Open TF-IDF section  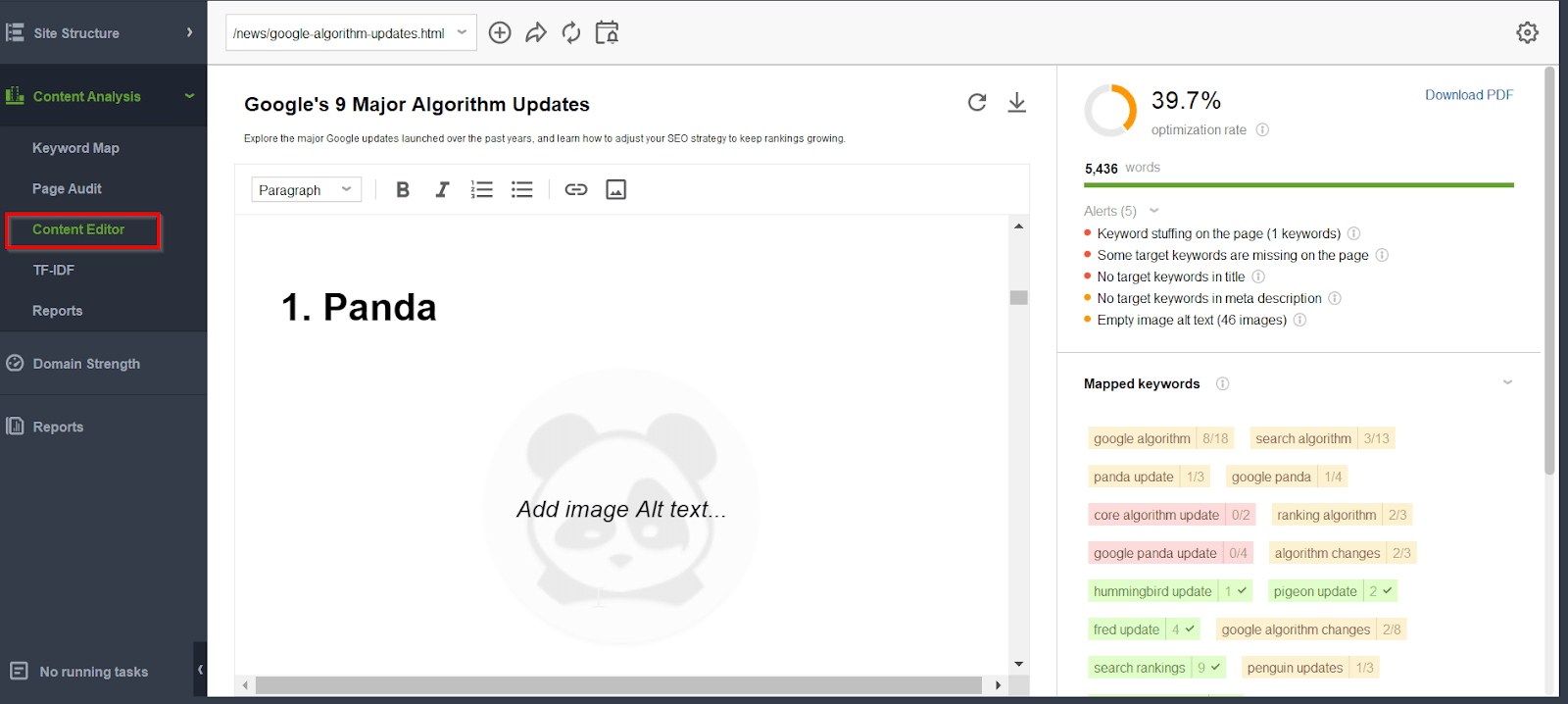point(54,270)
